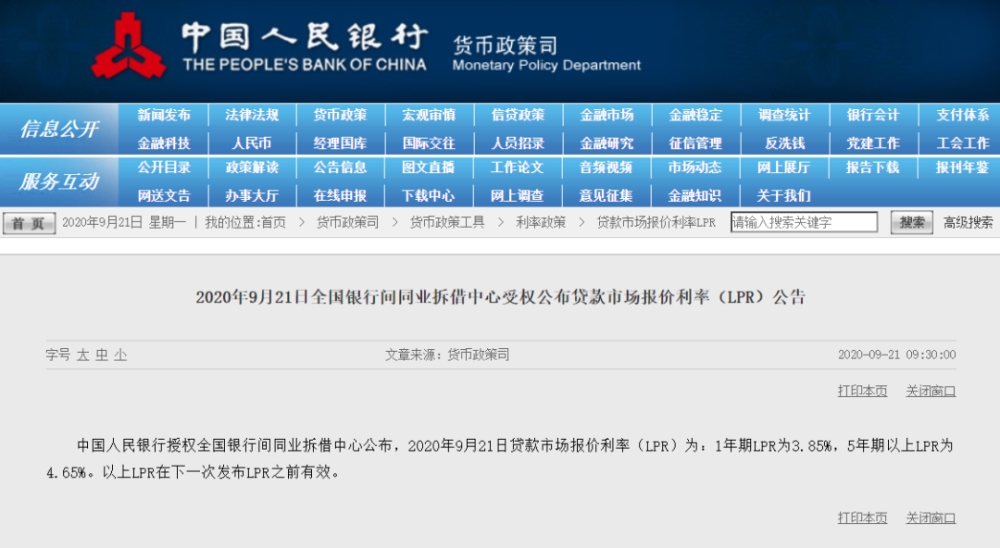Visit 网上调查 page
Screen dimensions: 1000x548
(x=517, y=195)
